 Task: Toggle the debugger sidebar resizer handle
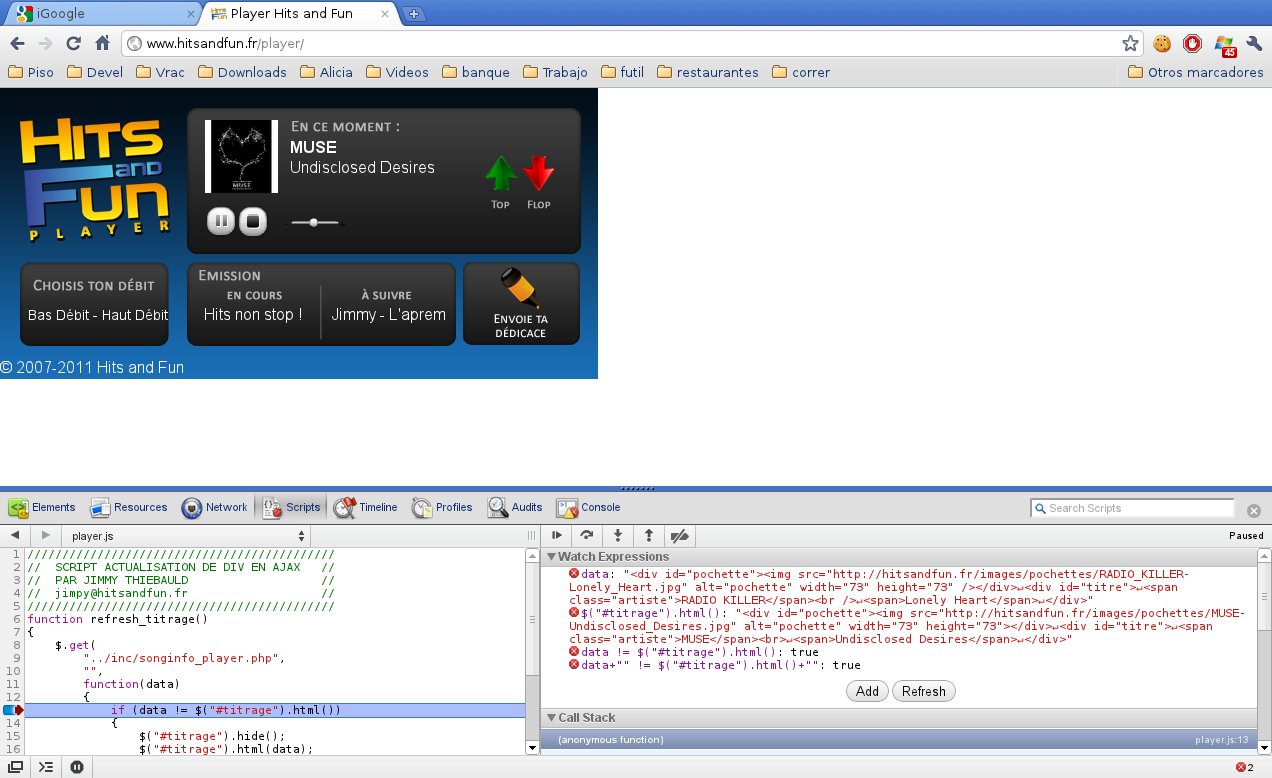pyautogui.click(x=532, y=536)
